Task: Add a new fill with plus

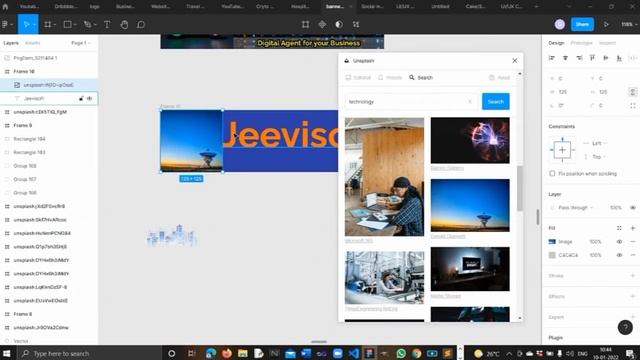Action: (633, 228)
